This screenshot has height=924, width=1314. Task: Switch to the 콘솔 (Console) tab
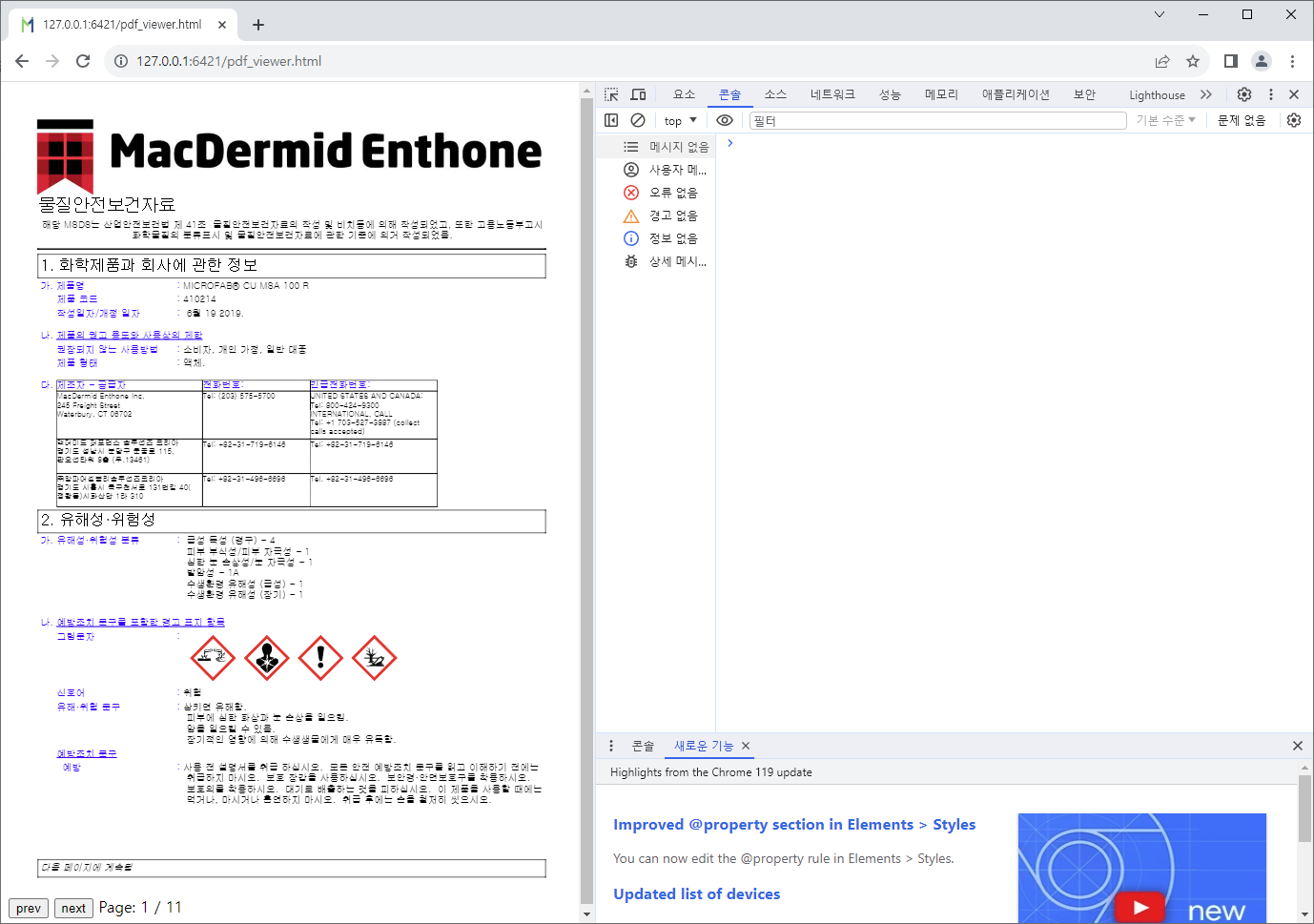(729, 94)
